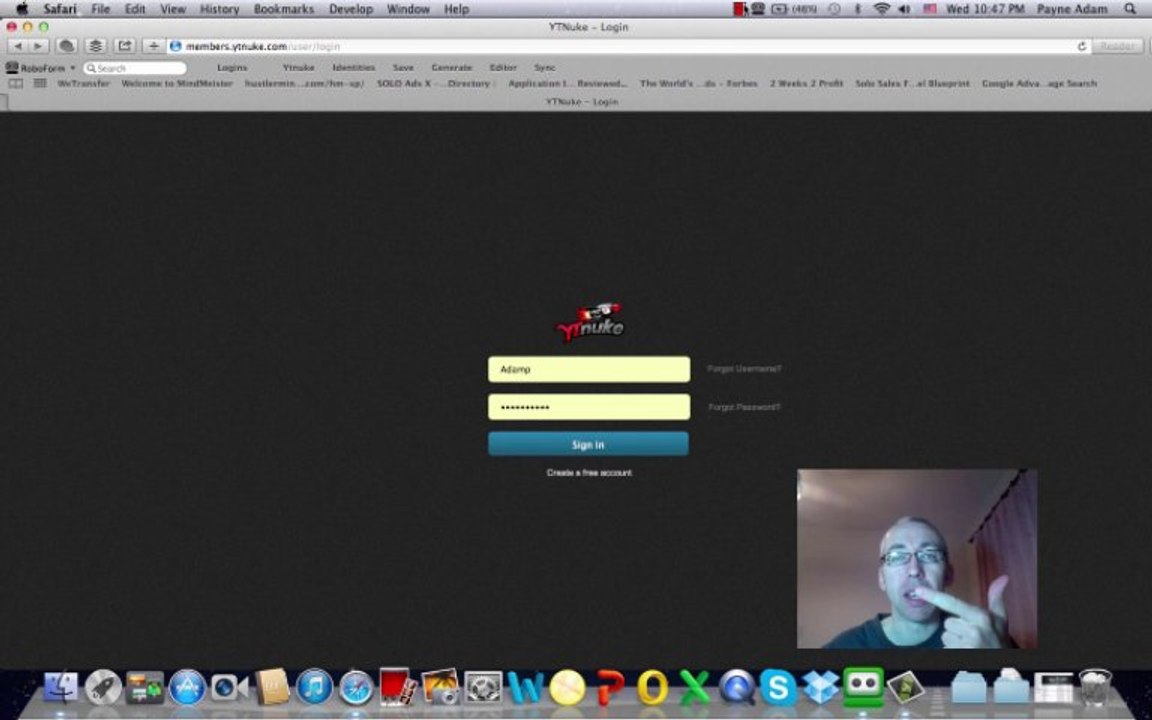1152x720 pixels.
Task: Click the plus Add Bookmark button
Action: pyautogui.click(x=153, y=46)
